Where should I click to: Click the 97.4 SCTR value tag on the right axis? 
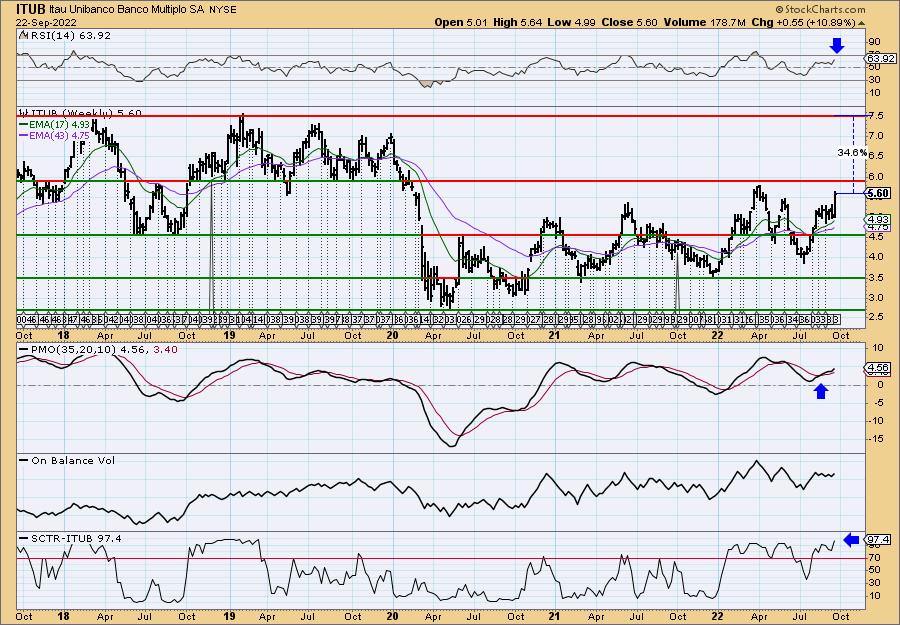[x=879, y=540]
